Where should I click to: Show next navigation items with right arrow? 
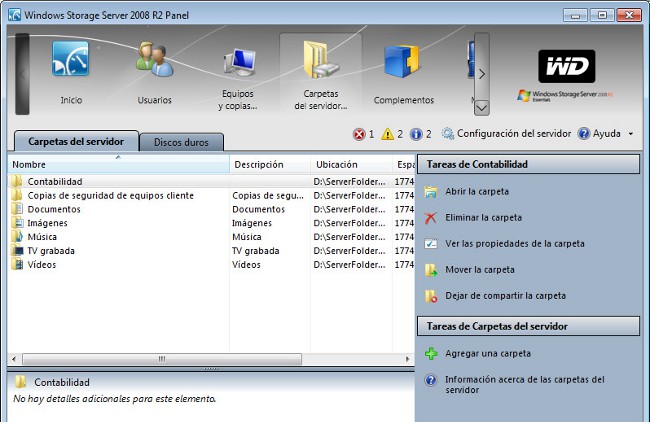point(482,74)
